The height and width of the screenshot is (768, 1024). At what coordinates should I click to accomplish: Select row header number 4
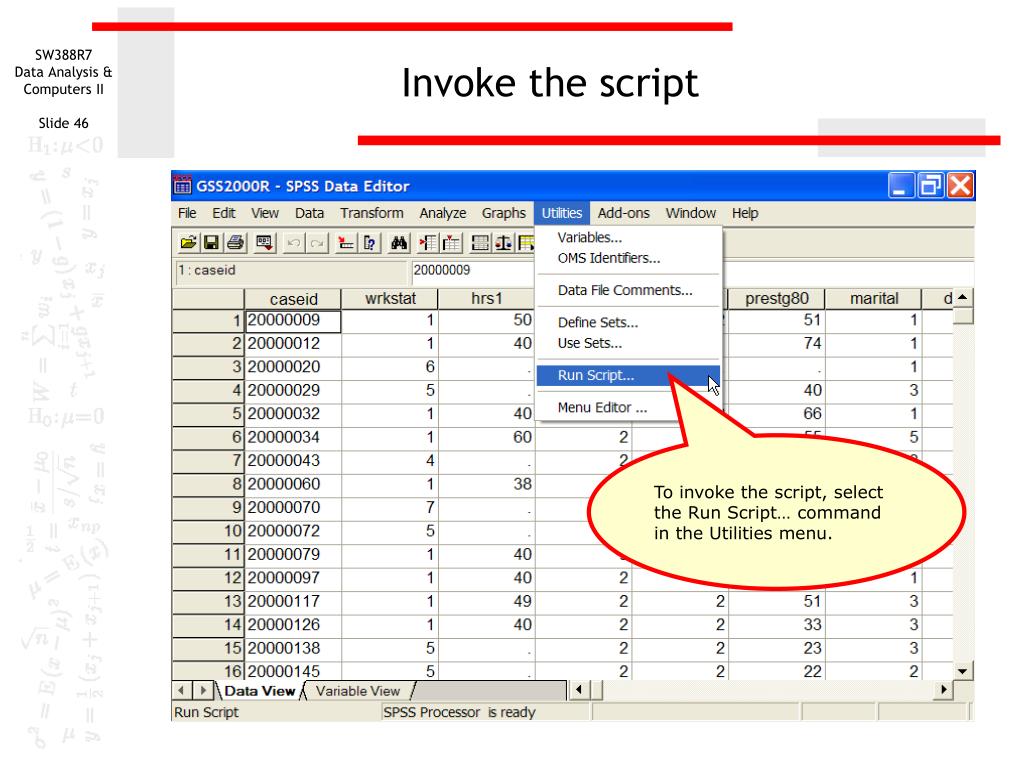pos(208,391)
